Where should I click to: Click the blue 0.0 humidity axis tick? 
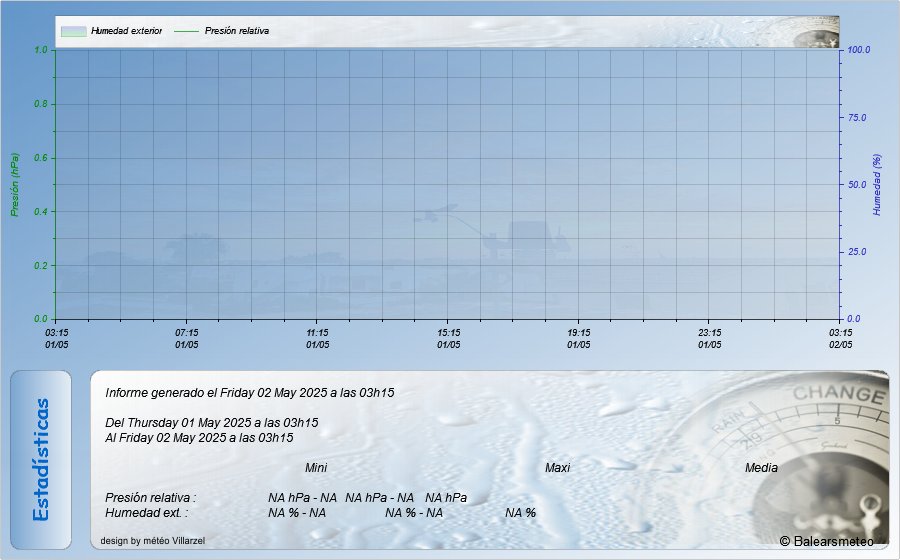[854, 319]
